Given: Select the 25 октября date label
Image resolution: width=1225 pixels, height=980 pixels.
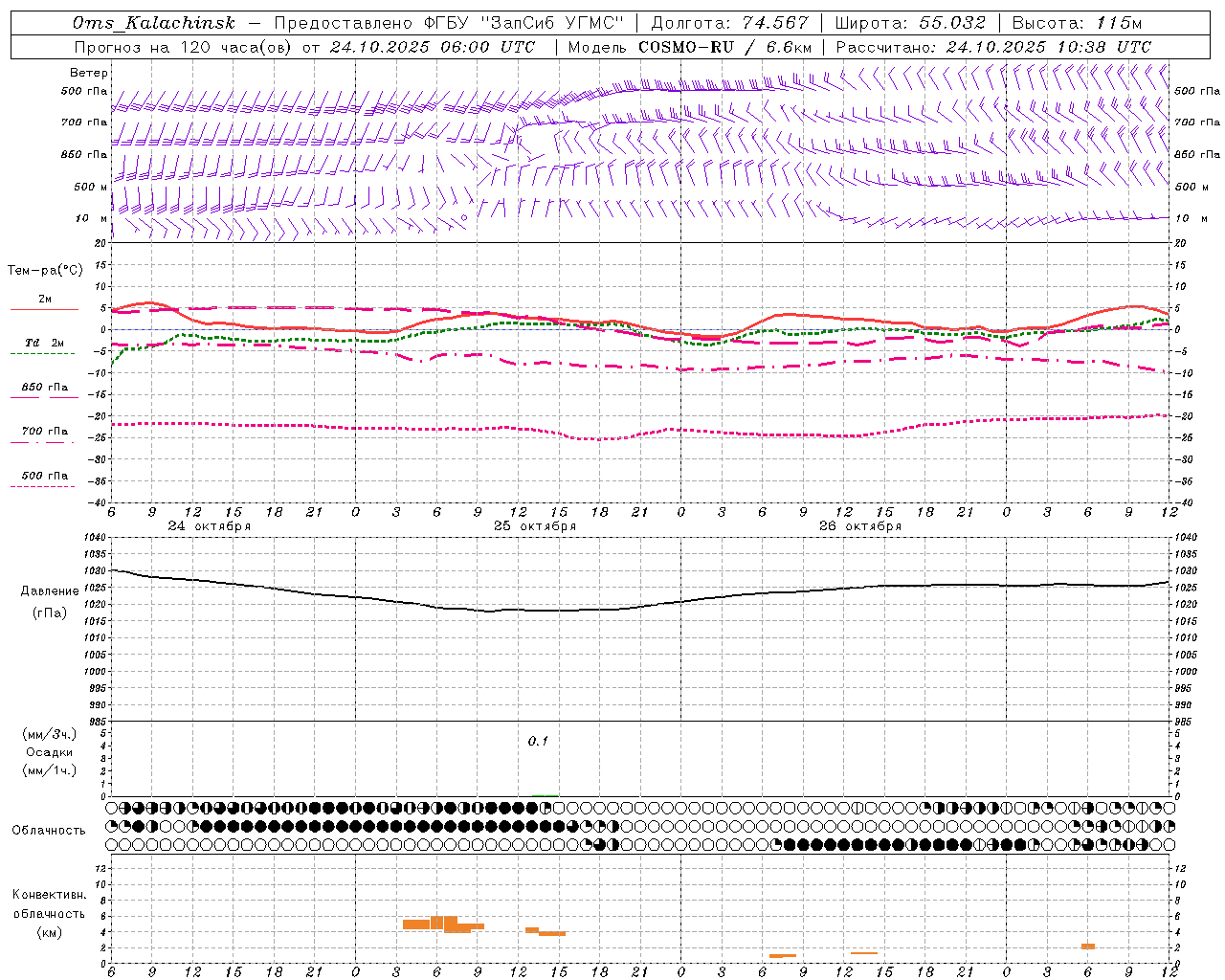Looking at the screenshot, I should pos(535,526).
